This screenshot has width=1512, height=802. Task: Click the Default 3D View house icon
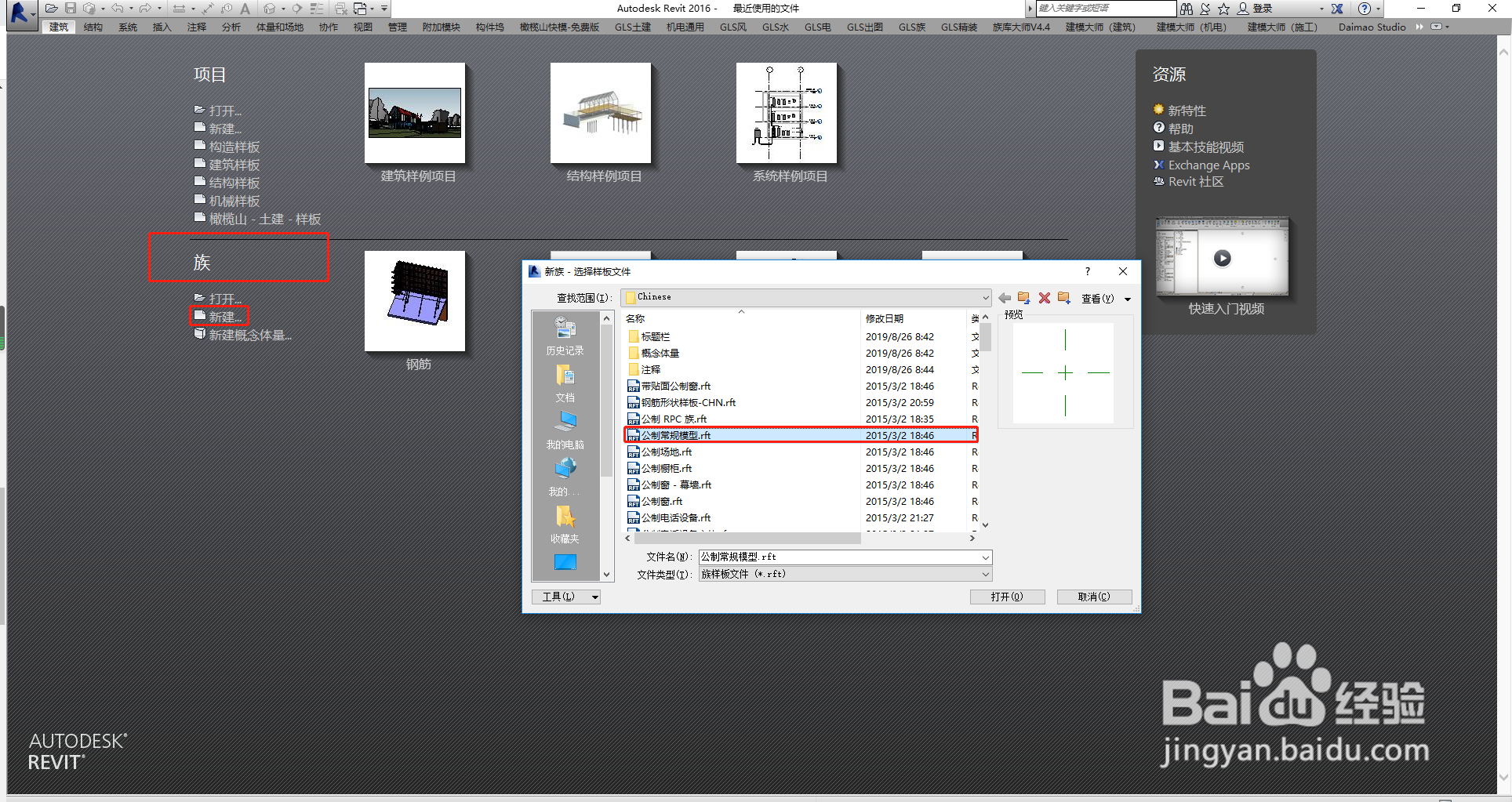coord(270,9)
